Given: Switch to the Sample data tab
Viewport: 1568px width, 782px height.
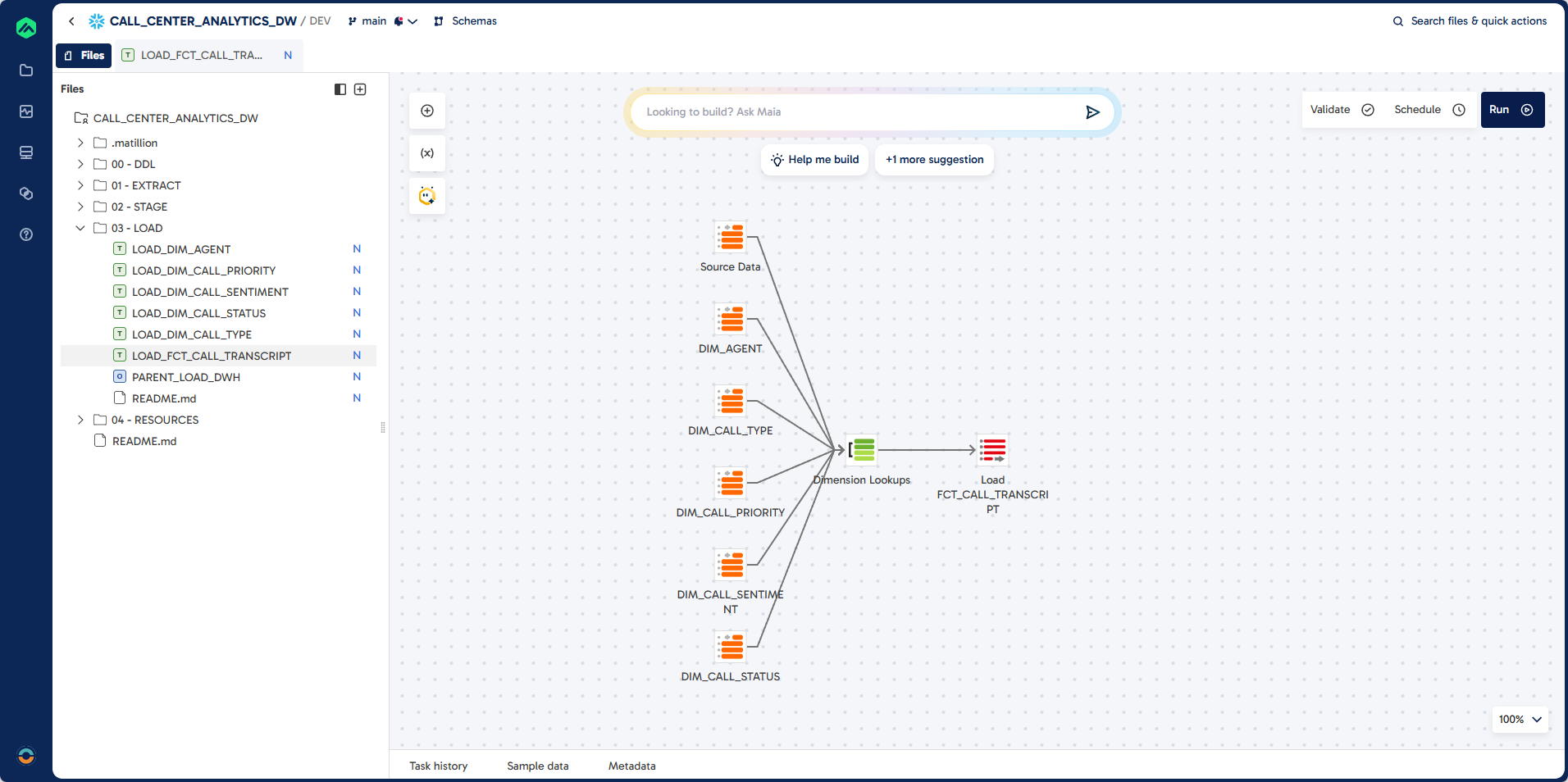Looking at the screenshot, I should [x=537, y=766].
